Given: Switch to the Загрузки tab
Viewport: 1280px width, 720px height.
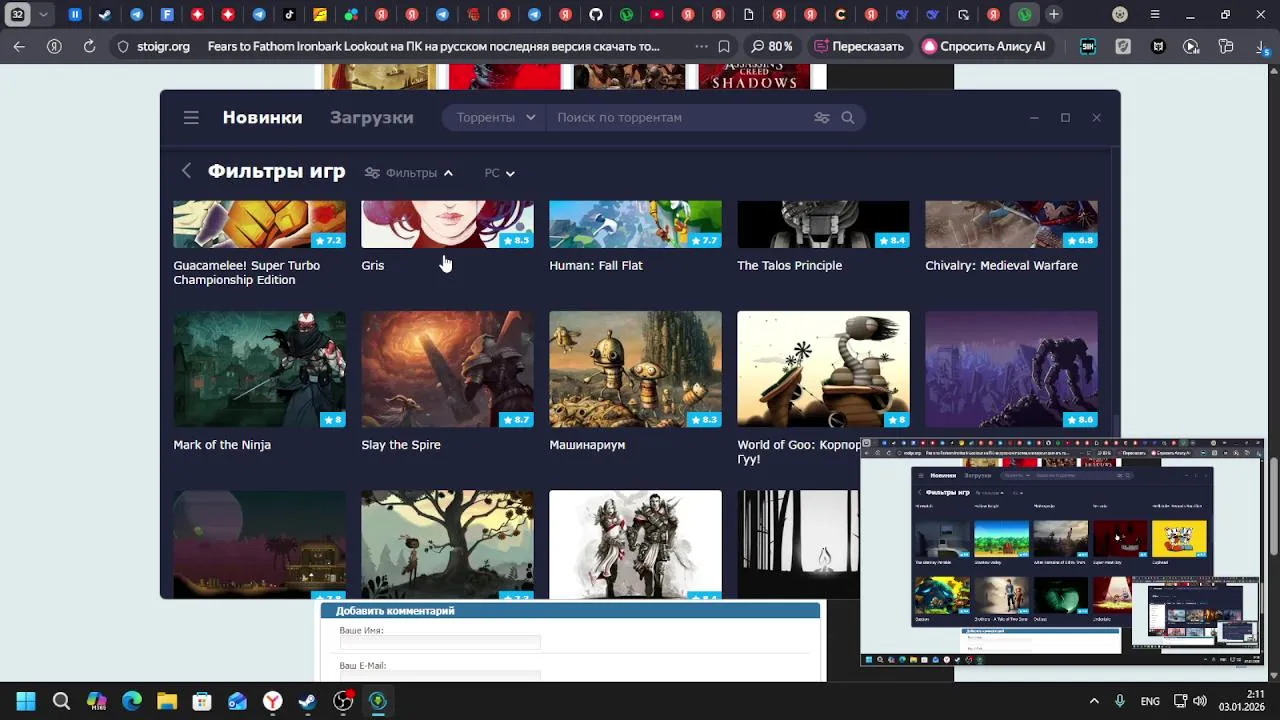Looking at the screenshot, I should pyautogui.click(x=371, y=117).
